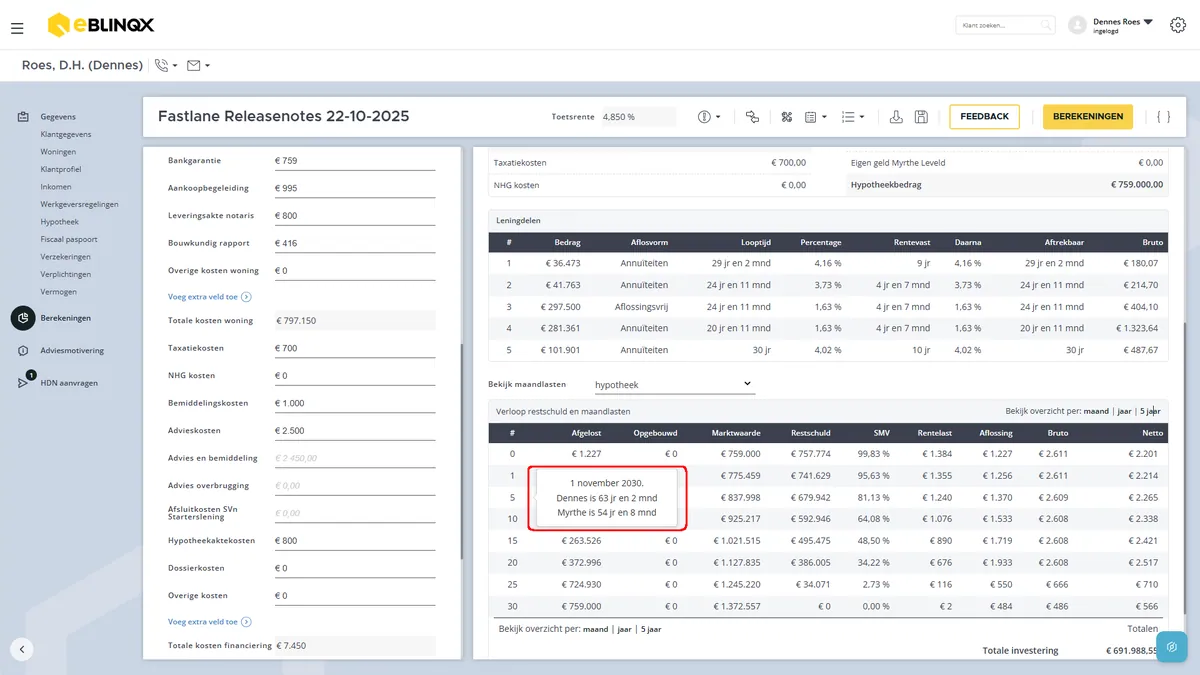Open the exclamation warnings dropdown
This screenshot has height=675, width=1200.
click(x=709, y=117)
